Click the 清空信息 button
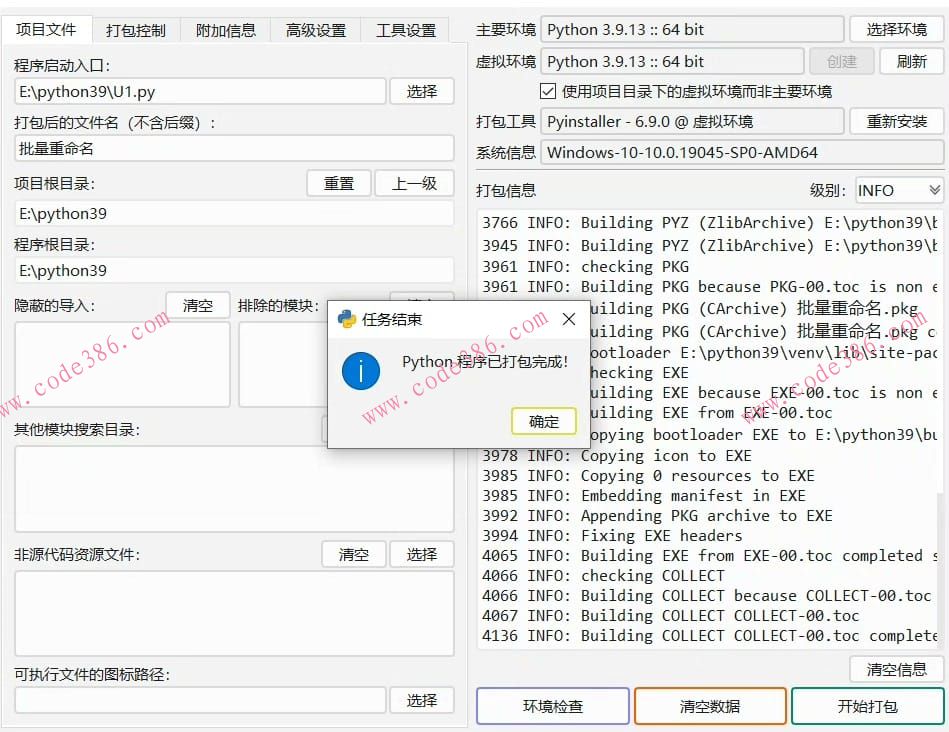The image size is (949, 732). [x=896, y=669]
